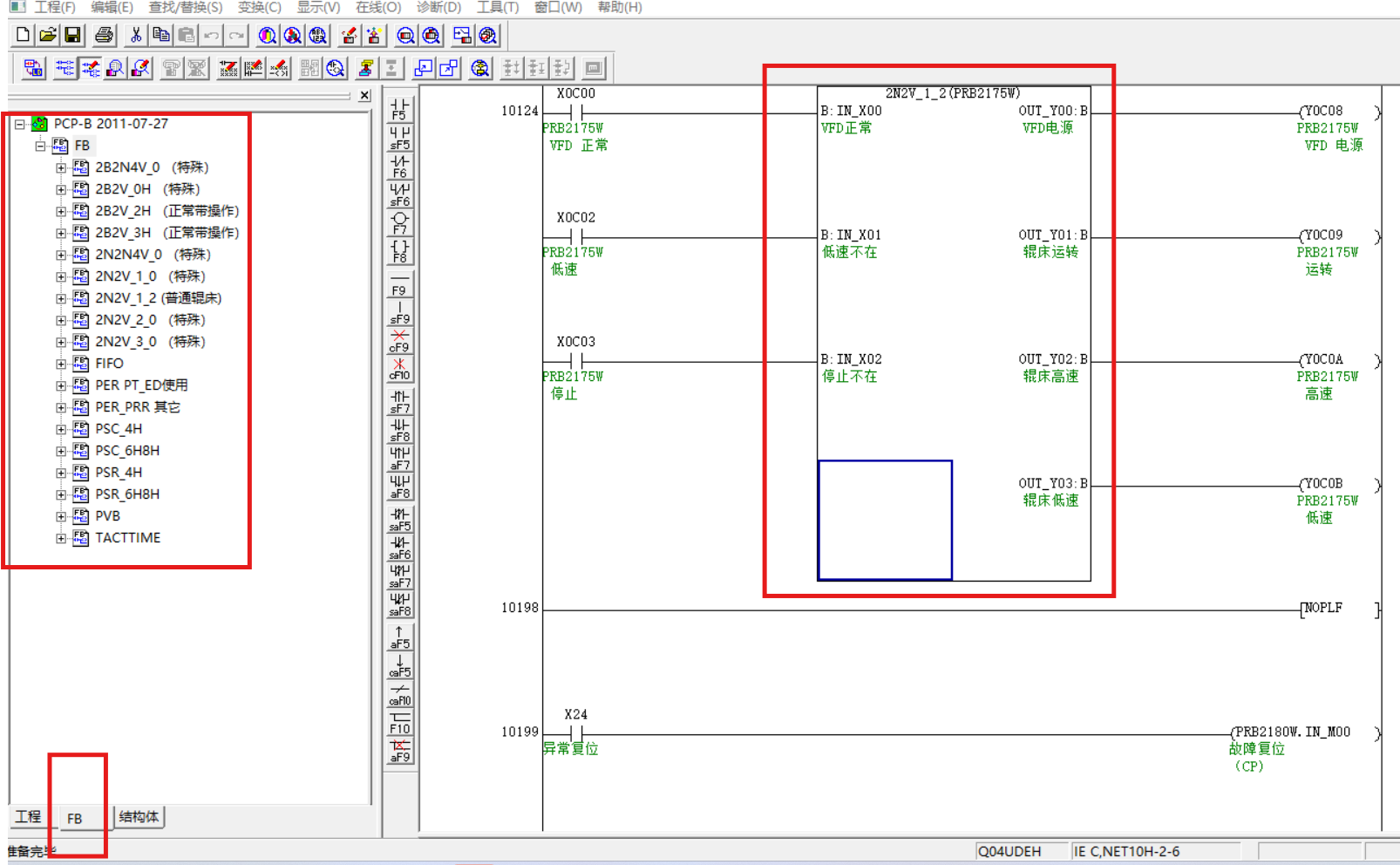Screen dimensions: 1400x865
Task: Expand the FIFO function block node
Action: 61,364
